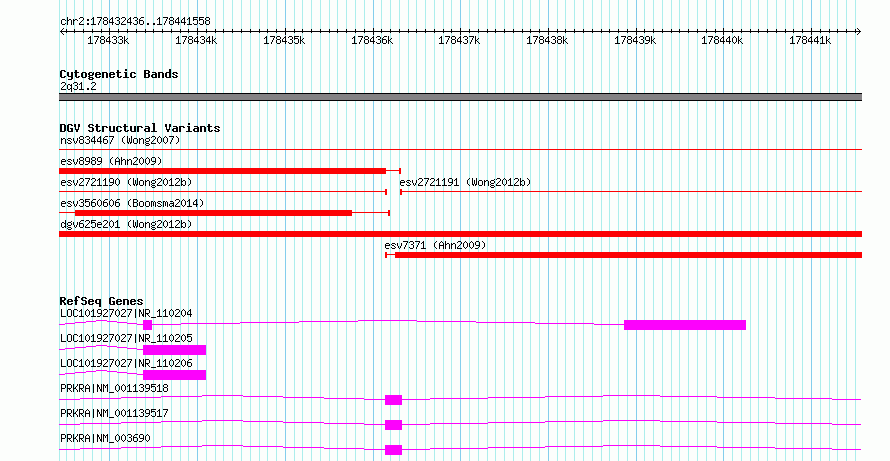Click the RefSeq Genes track title
The image size is (890, 461).
pyautogui.click(x=102, y=301)
